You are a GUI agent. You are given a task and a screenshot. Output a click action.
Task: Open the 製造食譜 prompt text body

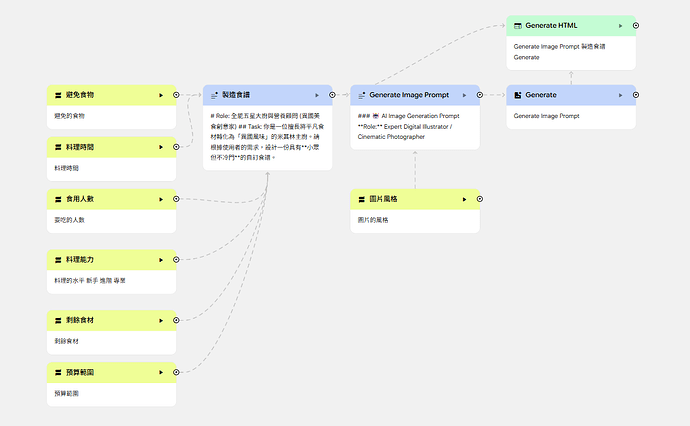click(x=267, y=136)
